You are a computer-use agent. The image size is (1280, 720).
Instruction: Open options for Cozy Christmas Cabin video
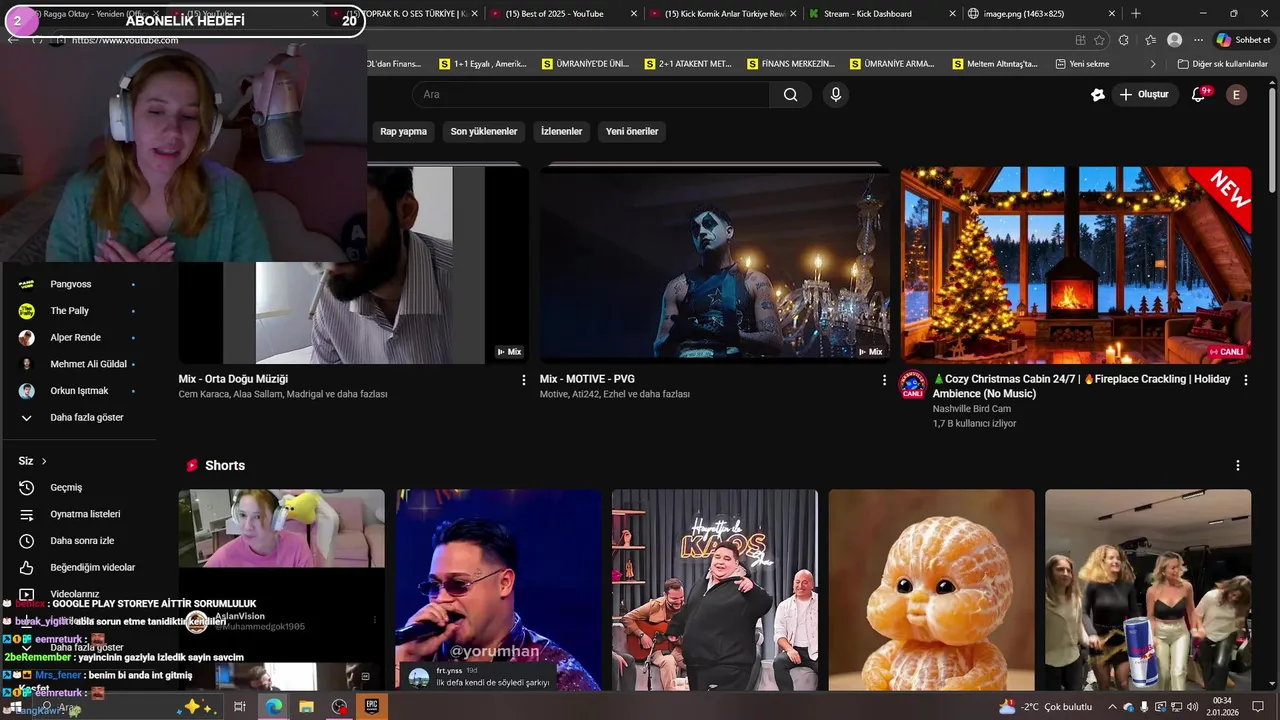pyautogui.click(x=1245, y=380)
